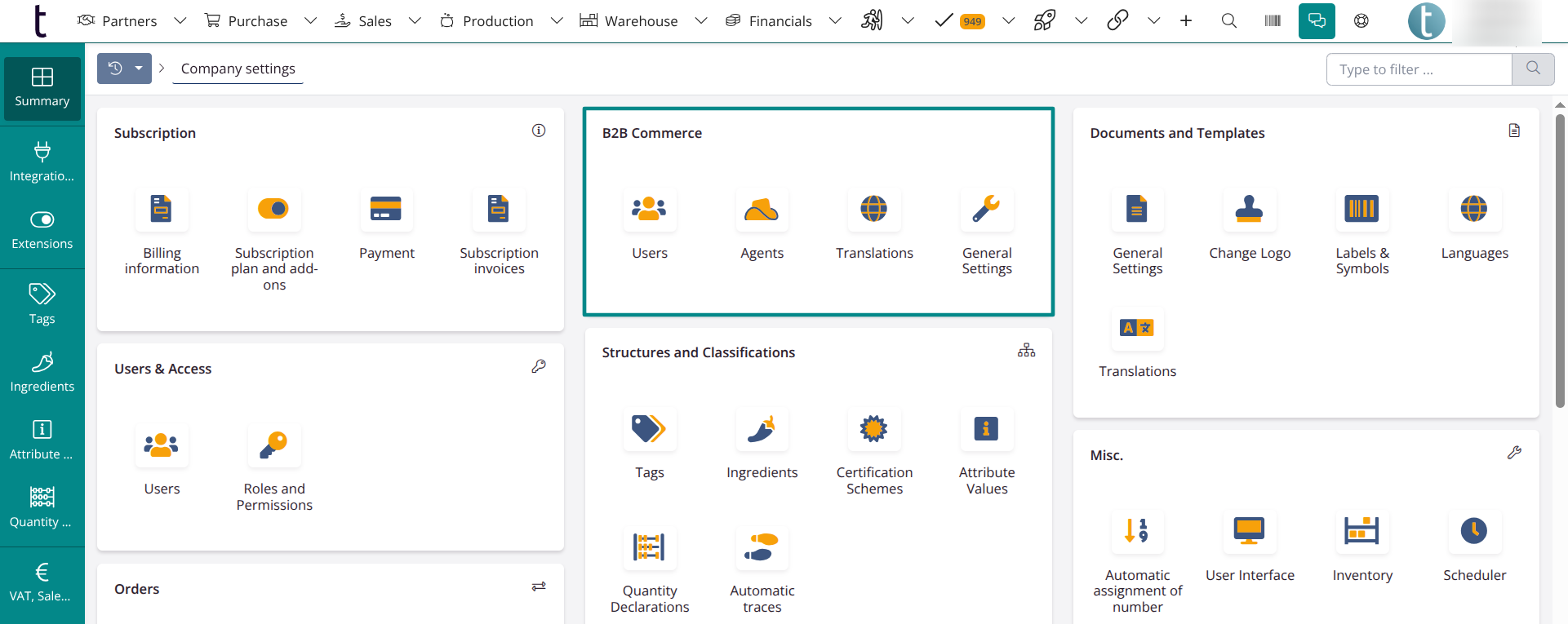Open the chat messages icon in header
The height and width of the screenshot is (624, 1568).
tap(1317, 21)
